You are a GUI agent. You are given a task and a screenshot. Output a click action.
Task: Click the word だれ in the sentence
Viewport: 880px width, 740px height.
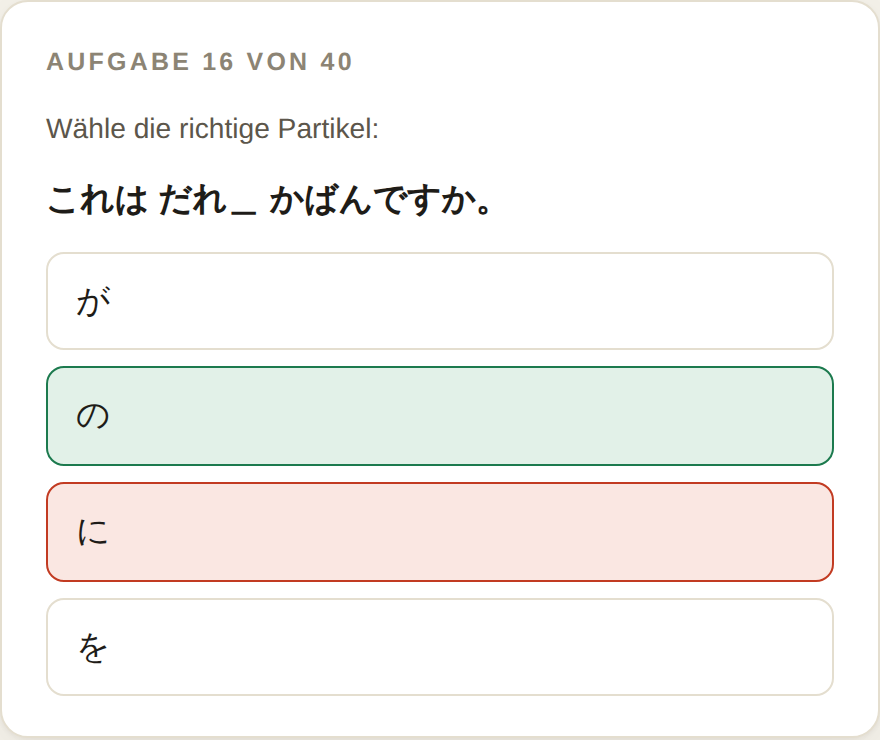pos(192,200)
